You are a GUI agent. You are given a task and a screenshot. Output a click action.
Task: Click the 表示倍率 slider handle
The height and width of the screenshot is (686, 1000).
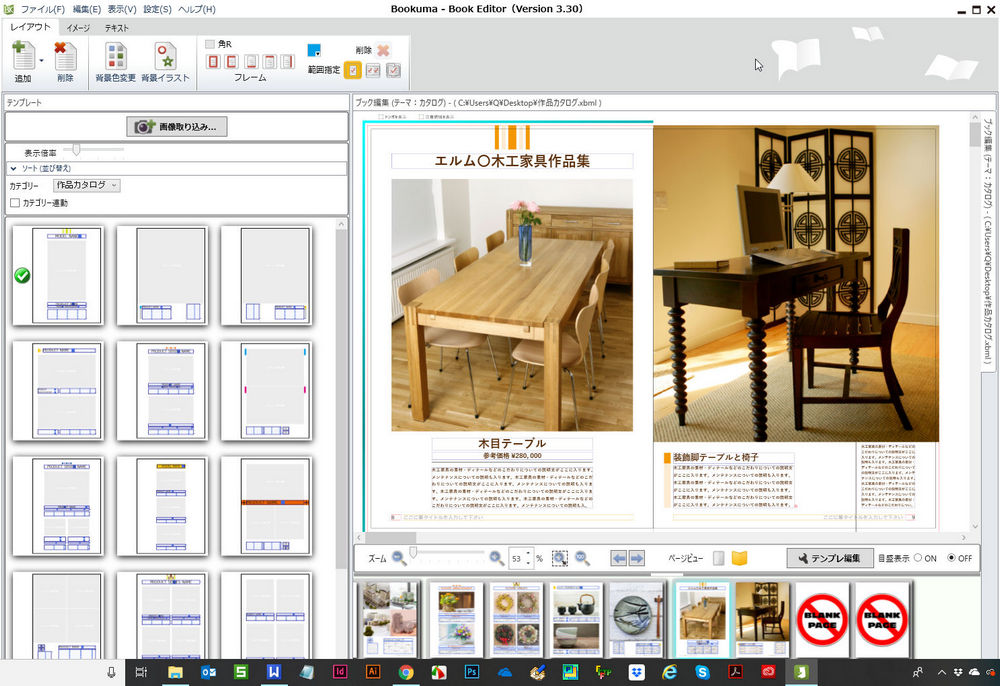coord(75,150)
